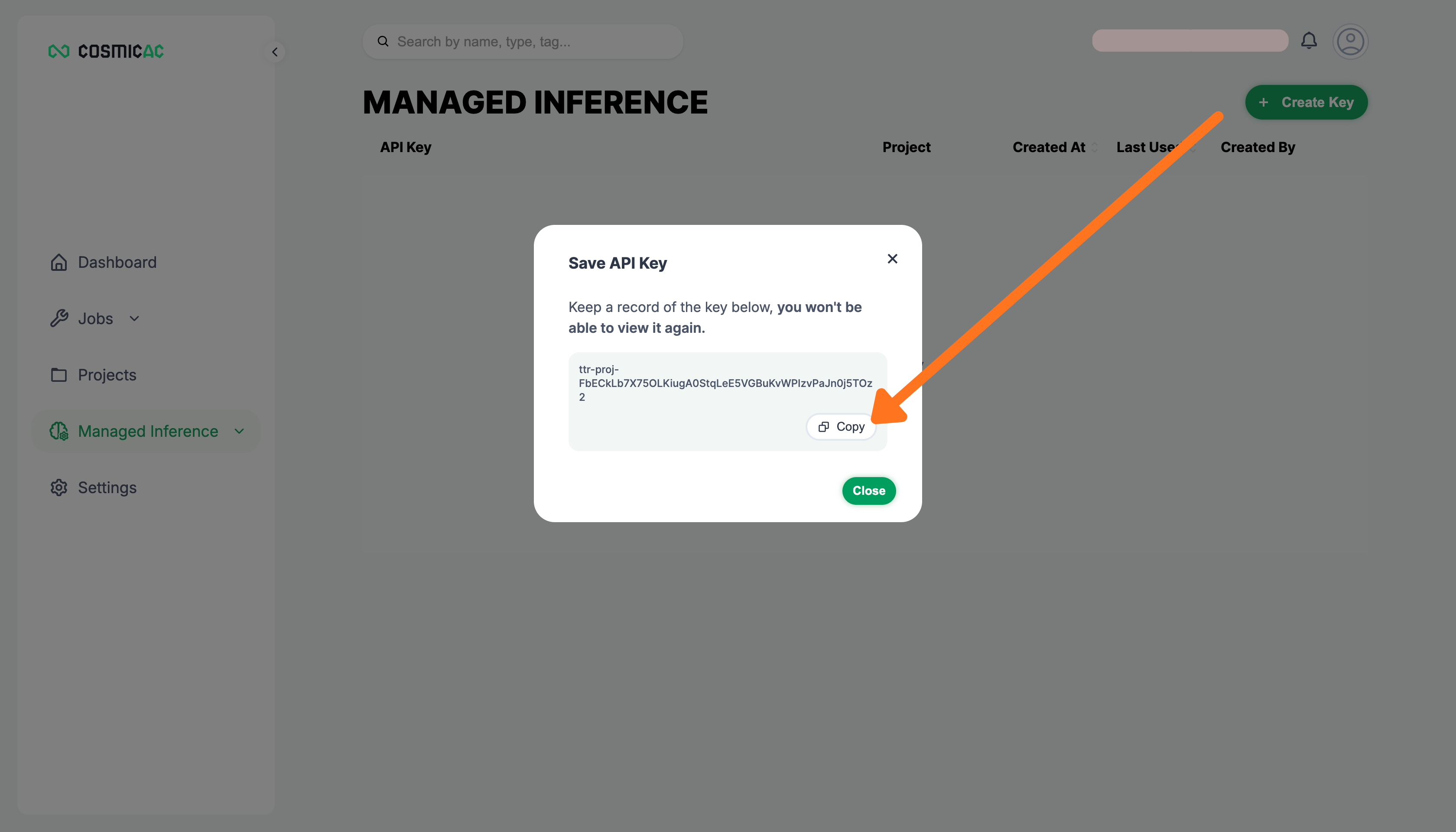Close the Save API Key dialog with X

click(x=892, y=259)
